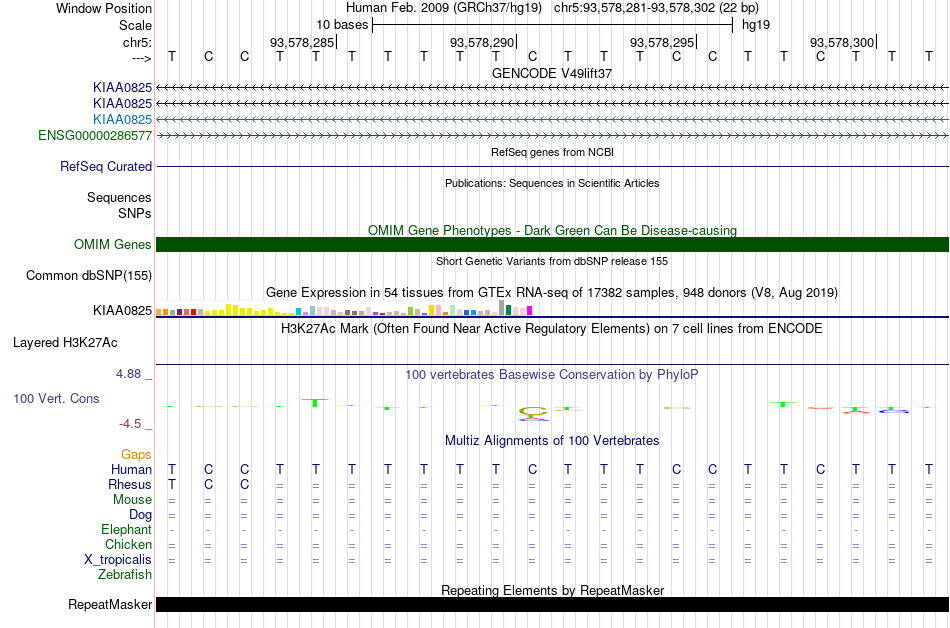Click the ---> sequence direction label
This screenshot has height=628, width=950.
tap(141, 58)
